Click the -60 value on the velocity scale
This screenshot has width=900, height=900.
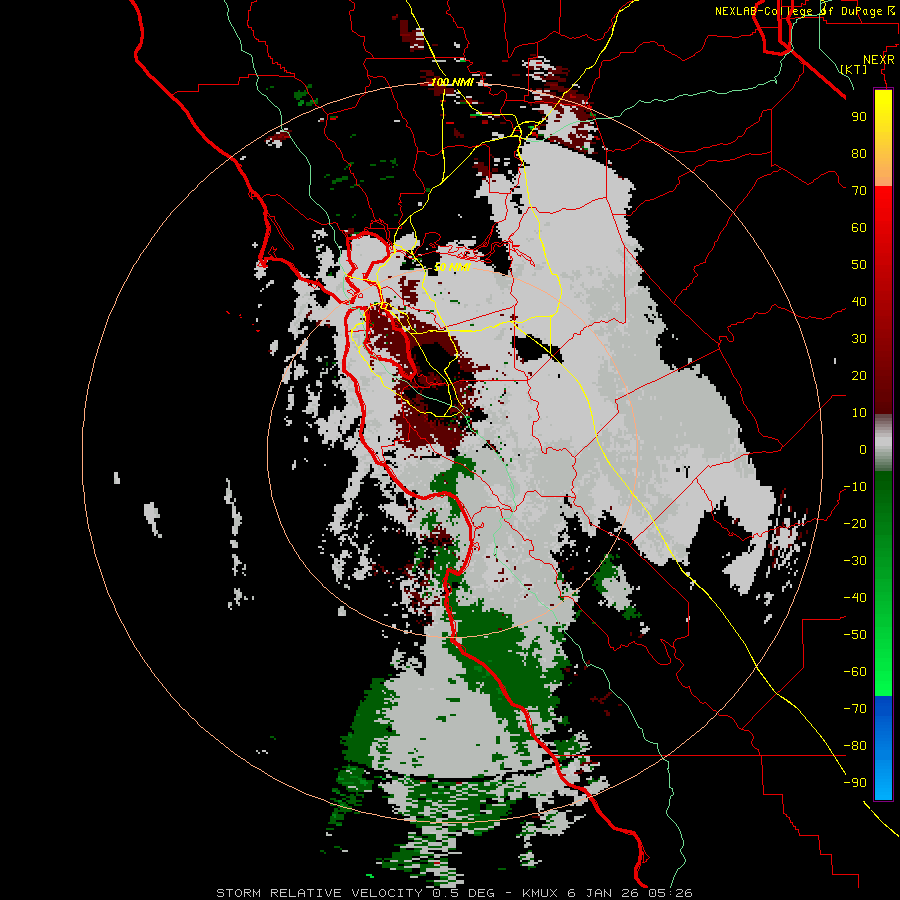(855, 672)
